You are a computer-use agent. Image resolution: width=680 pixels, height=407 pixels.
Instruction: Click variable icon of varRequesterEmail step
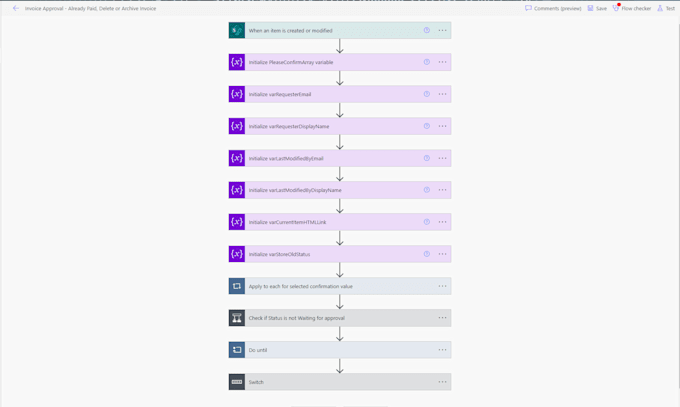point(237,94)
